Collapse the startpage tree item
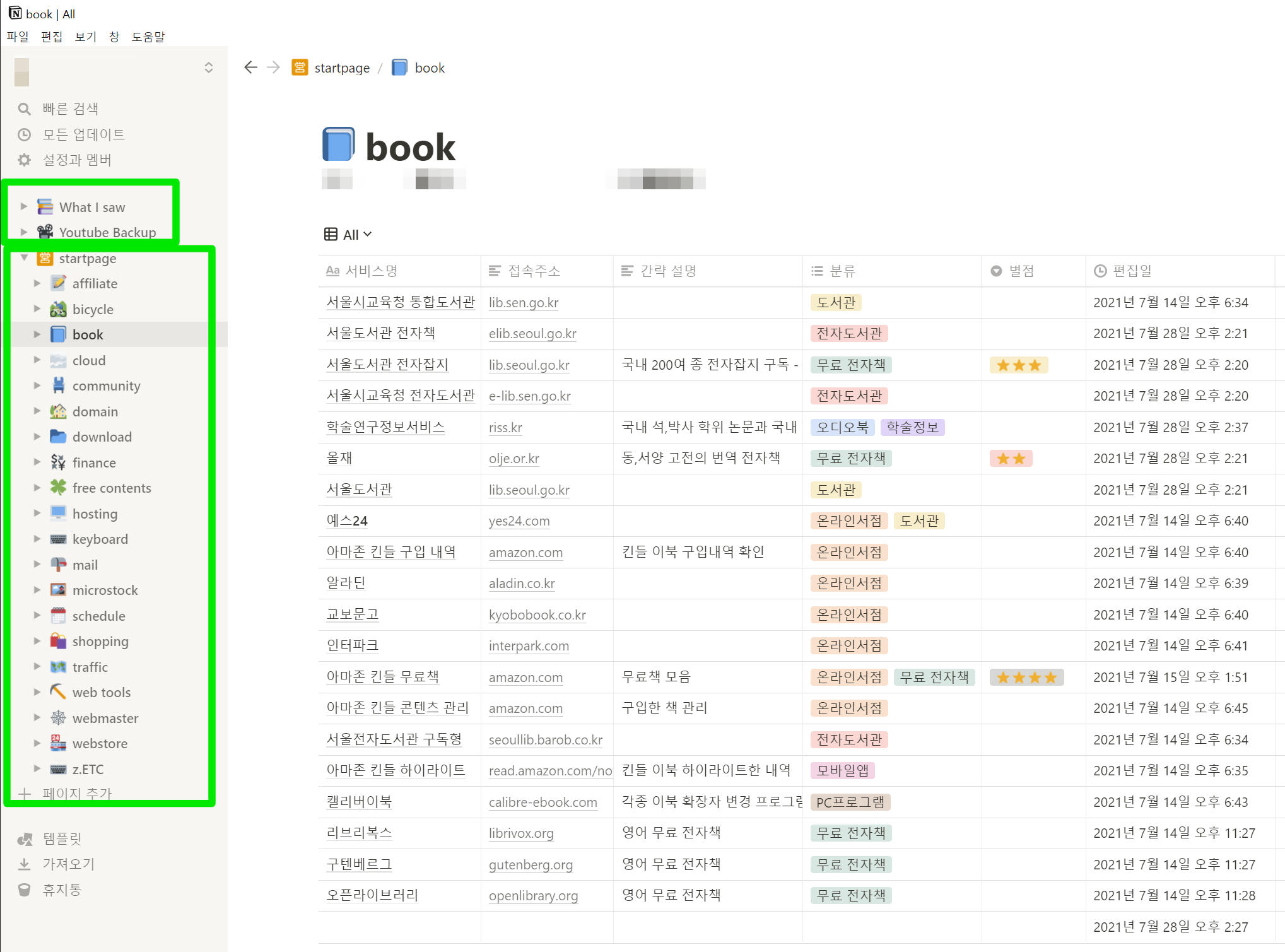Image resolution: width=1285 pixels, height=952 pixels. click(x=24, y=258)
